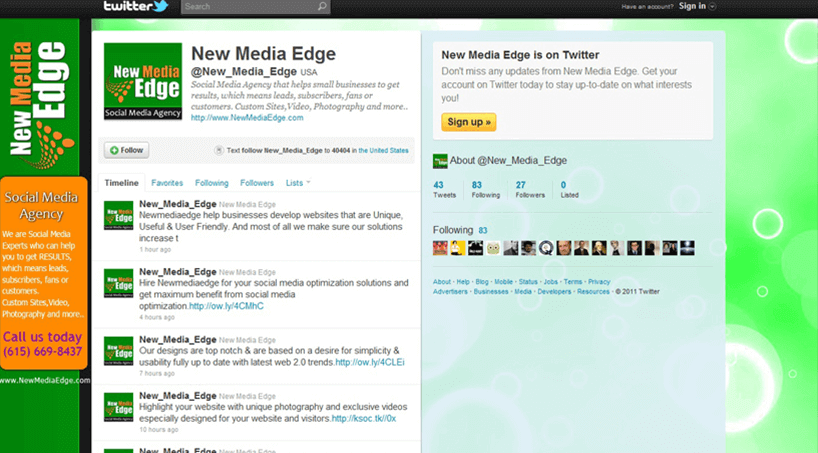The image size is (818, 453).
Task: Switch to the Favorites tab
Action: [x=167, y=183]
